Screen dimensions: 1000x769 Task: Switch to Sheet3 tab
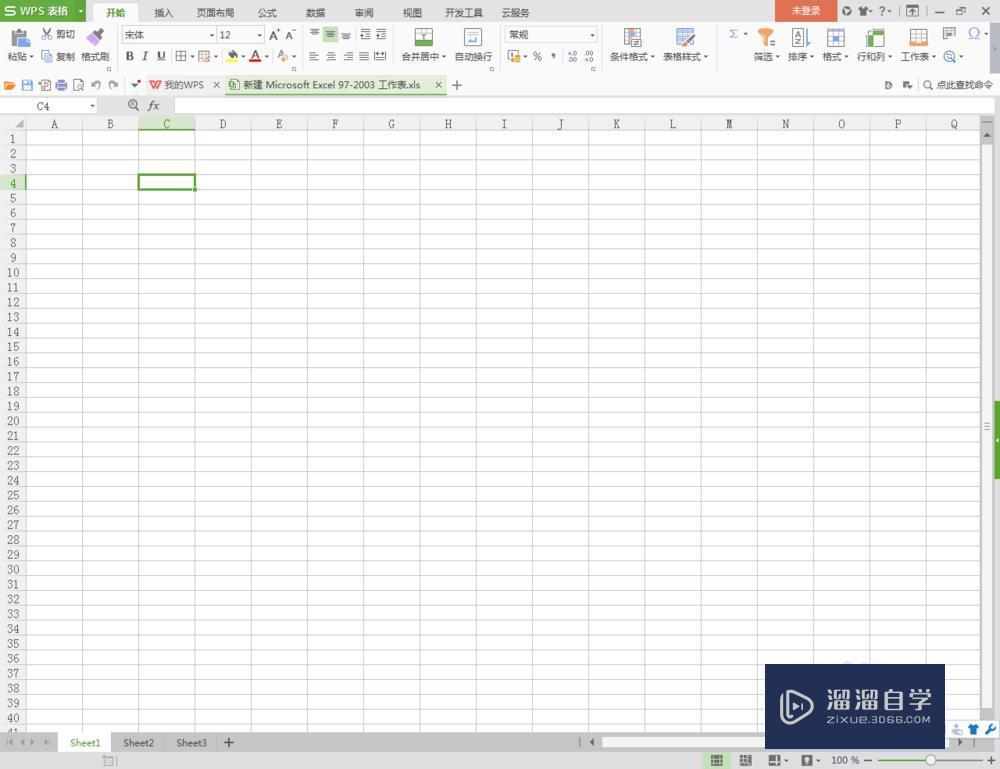[x=191, y=743]
